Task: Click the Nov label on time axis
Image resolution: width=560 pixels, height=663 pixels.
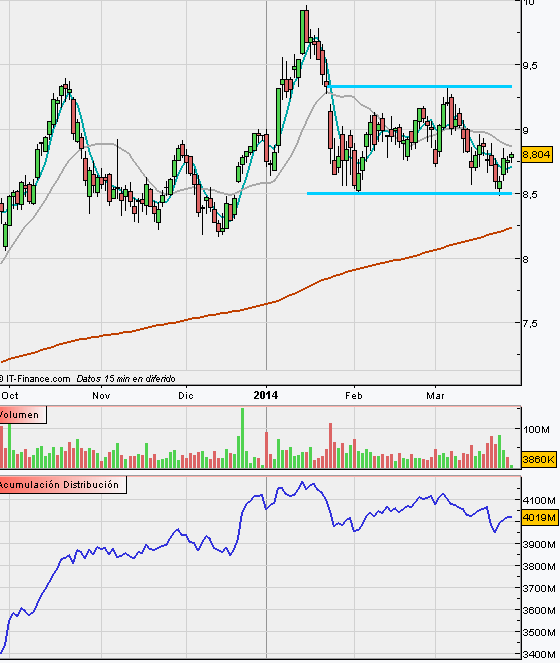Action: click(x=101, y=396)
